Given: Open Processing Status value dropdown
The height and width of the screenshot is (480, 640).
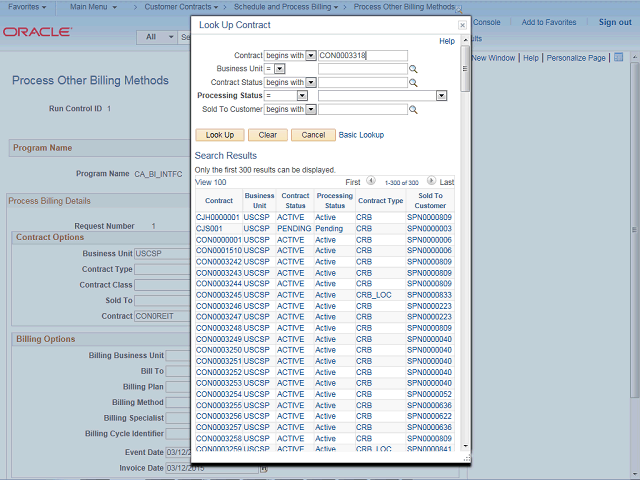Looking at the screenshot, I should (441, 96).
